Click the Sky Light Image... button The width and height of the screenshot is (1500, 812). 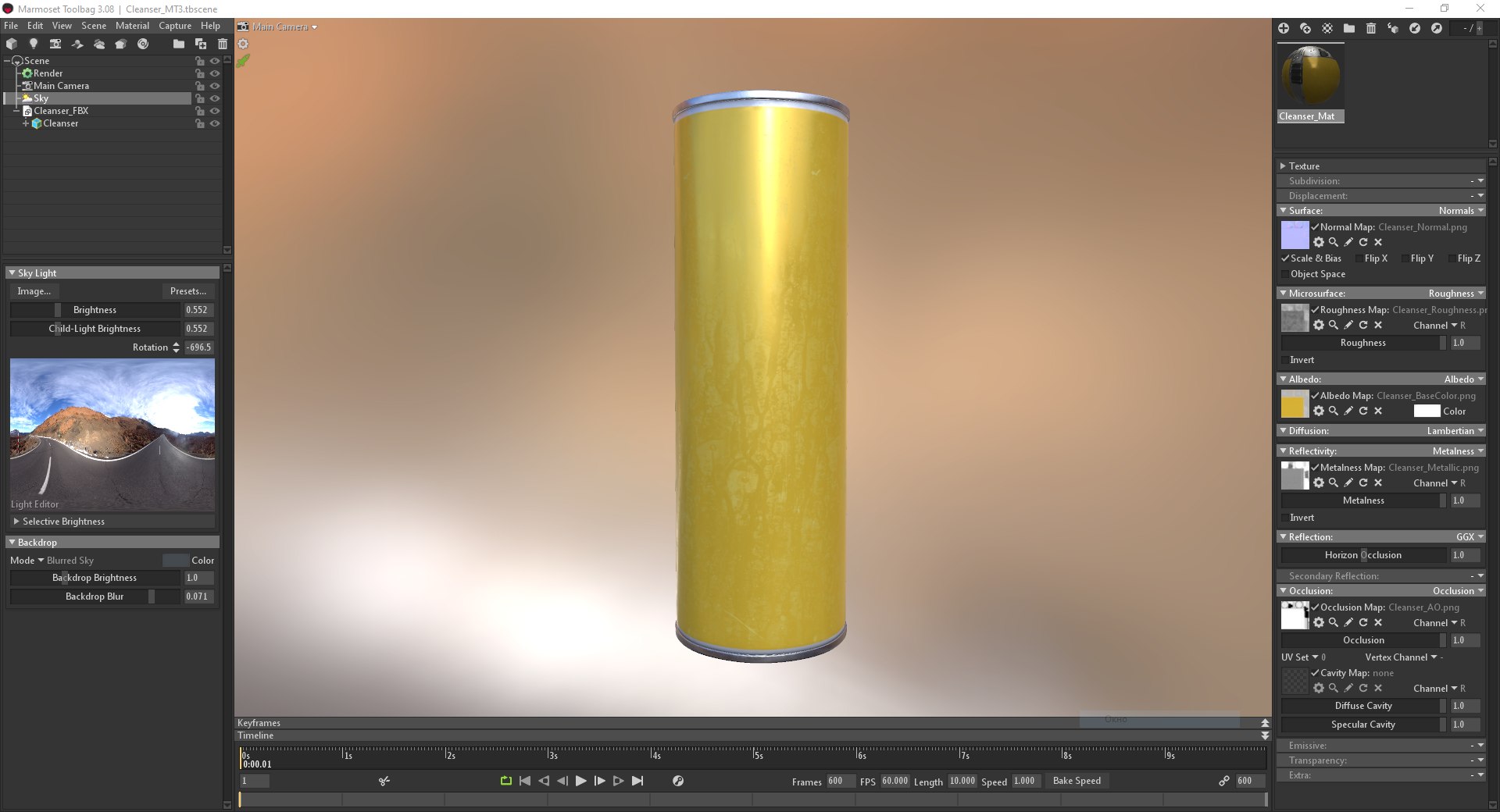pyautogui.click(x=34, y=291)
